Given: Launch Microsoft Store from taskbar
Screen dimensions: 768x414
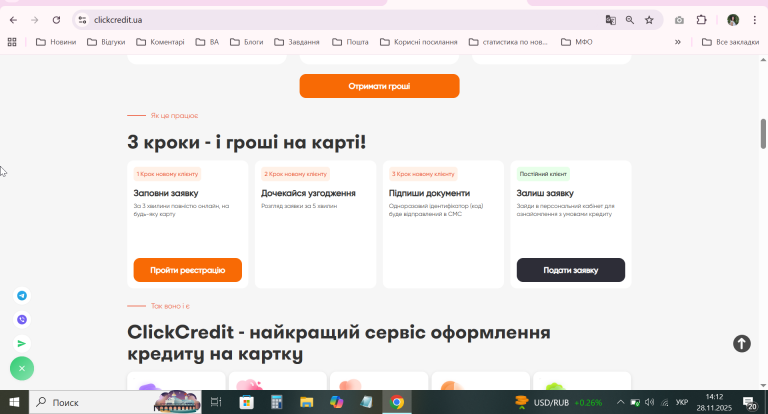Looking at the screenshot, I should [x=246, y=402].
